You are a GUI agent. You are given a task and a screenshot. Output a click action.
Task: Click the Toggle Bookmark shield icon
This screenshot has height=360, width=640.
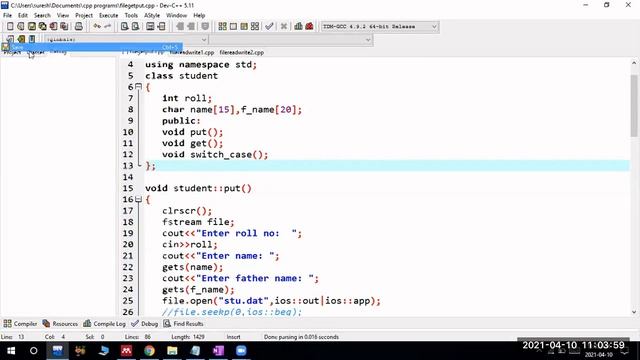coord(205,27)
